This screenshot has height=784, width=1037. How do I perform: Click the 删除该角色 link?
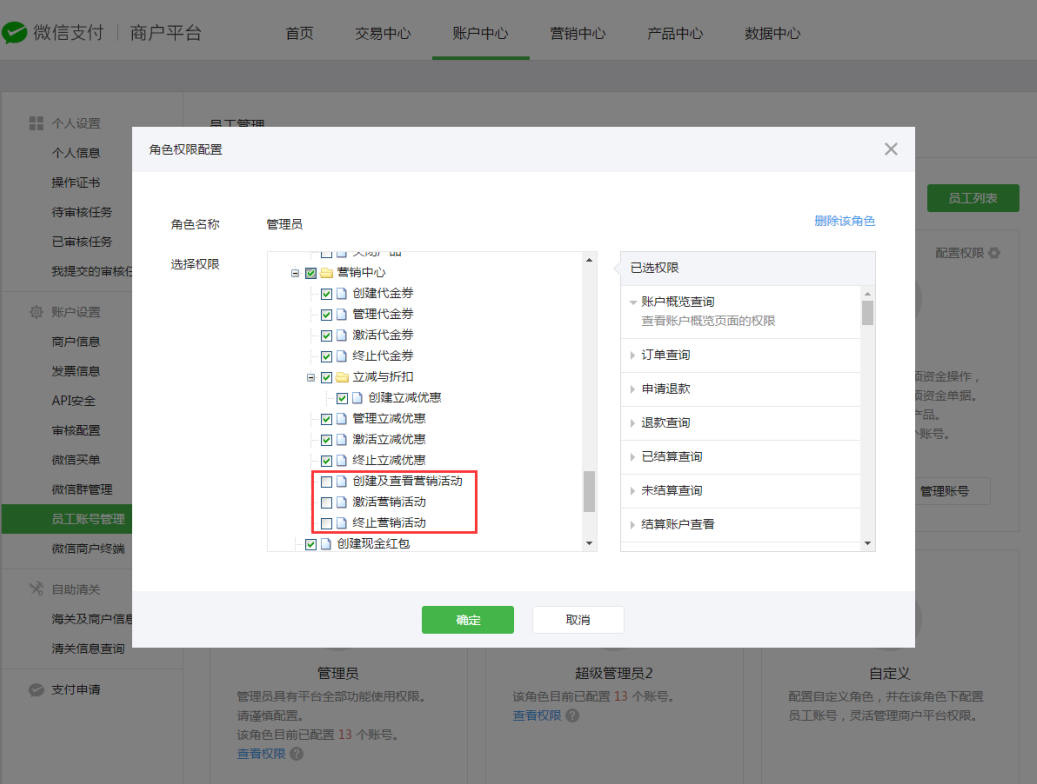pos(844,221)
